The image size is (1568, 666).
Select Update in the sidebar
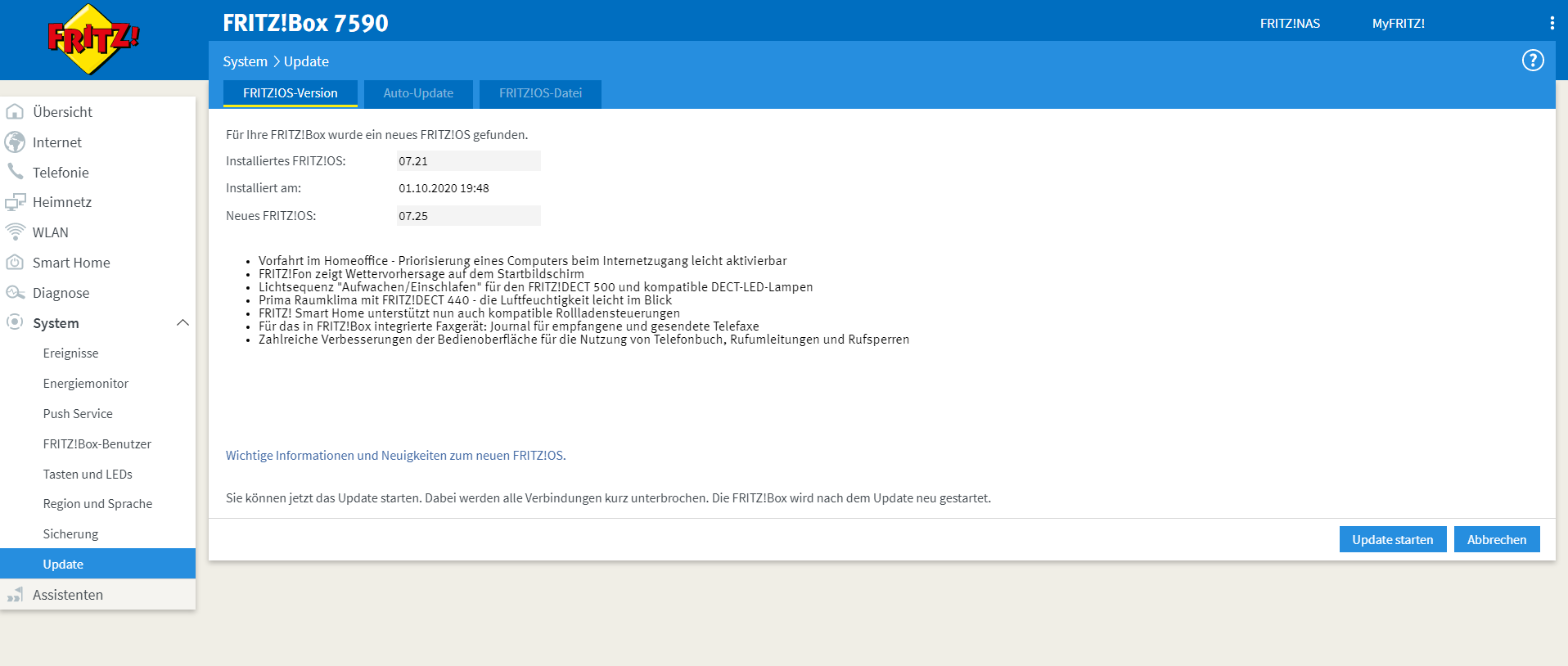click(97, 564)
